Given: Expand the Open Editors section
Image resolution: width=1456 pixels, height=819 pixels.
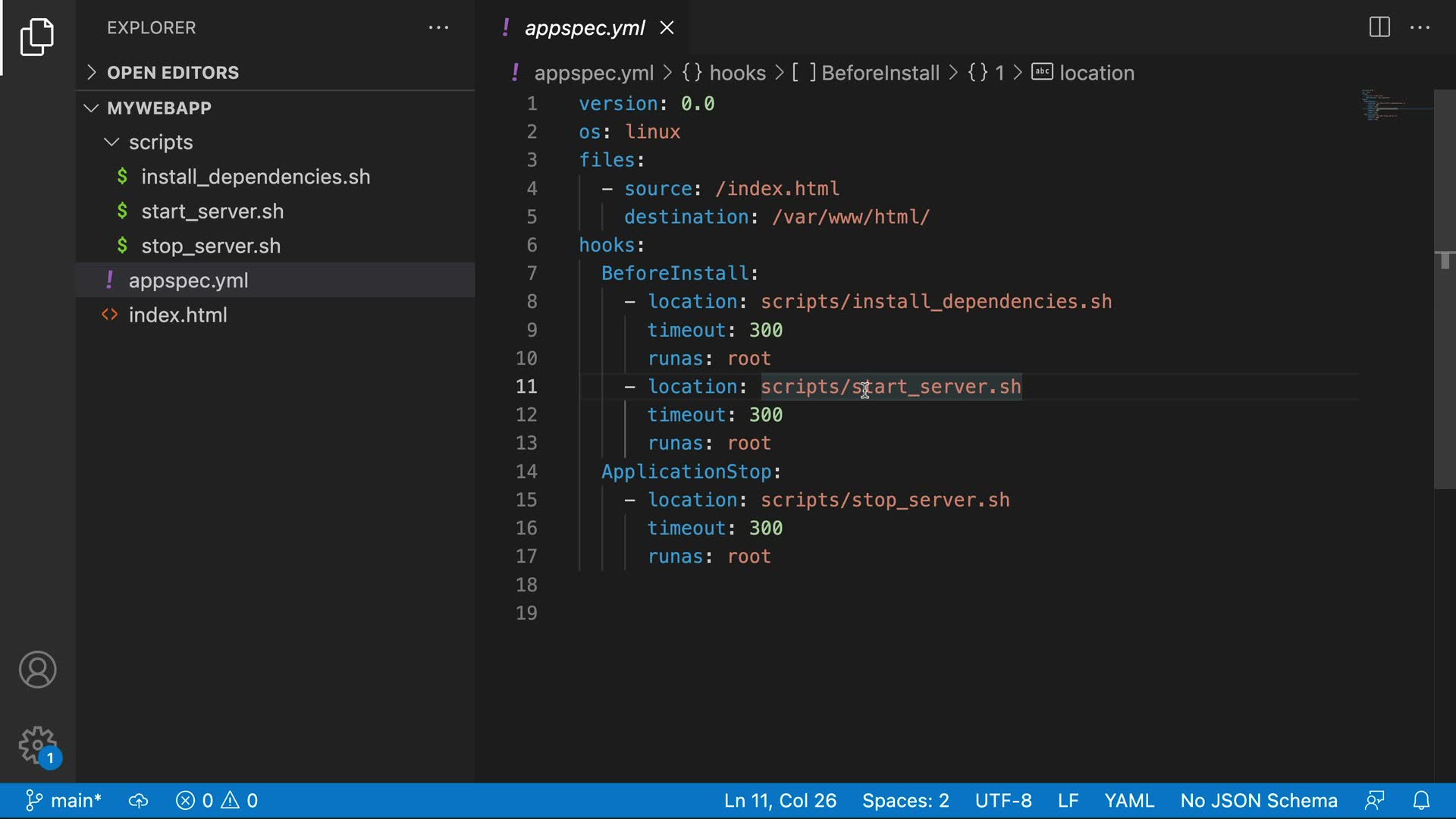Looking at the screenshot, I should [173, 73].
